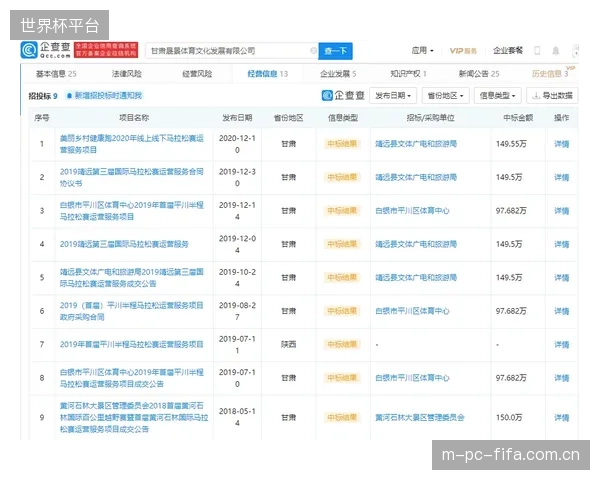Viewport: 600px width, 480px height.
Task: Open 详情 for row 5
Action: click(x=561, y=278)
